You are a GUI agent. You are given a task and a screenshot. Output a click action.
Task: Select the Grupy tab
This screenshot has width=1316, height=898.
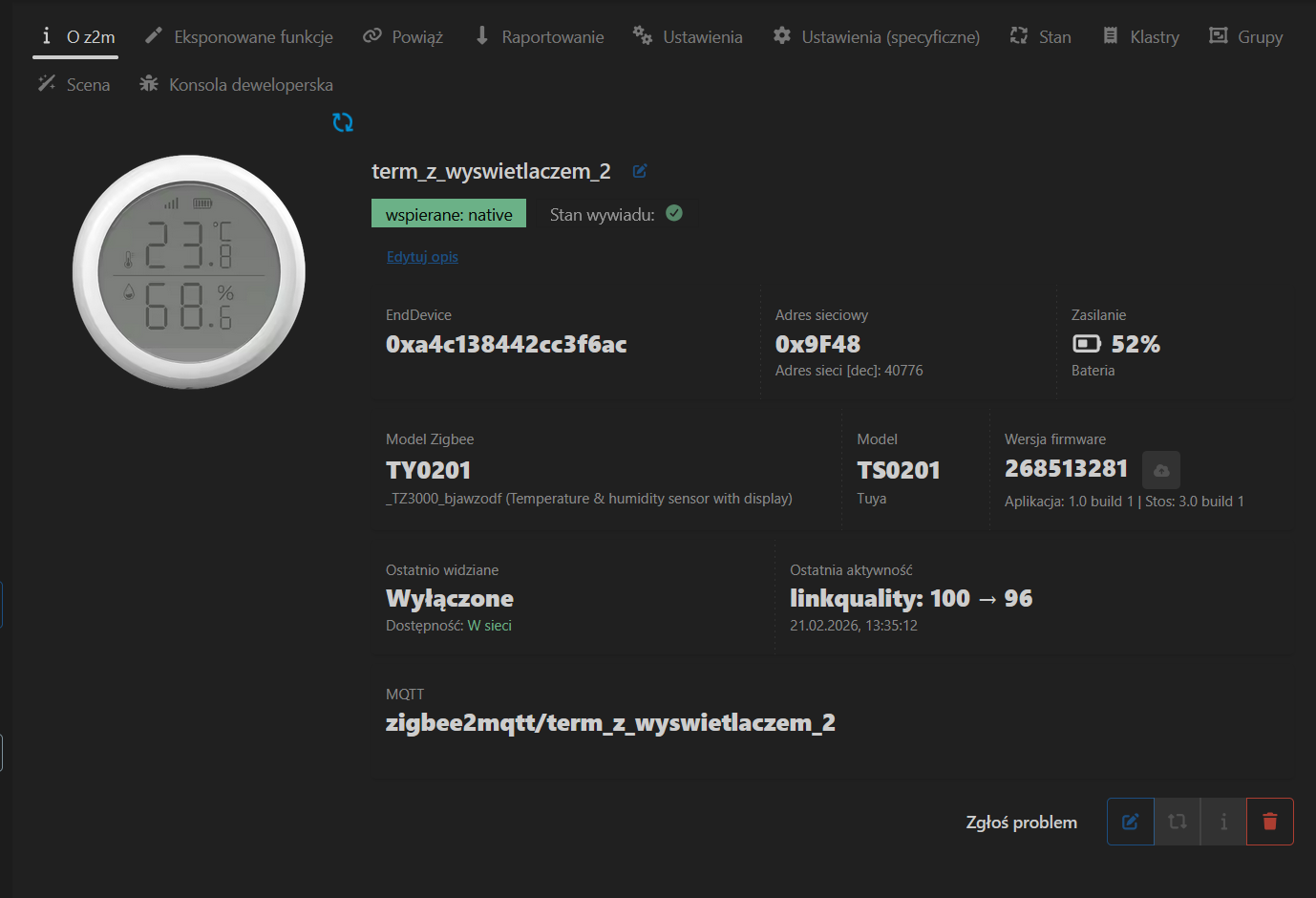[x=1246, y=37]
